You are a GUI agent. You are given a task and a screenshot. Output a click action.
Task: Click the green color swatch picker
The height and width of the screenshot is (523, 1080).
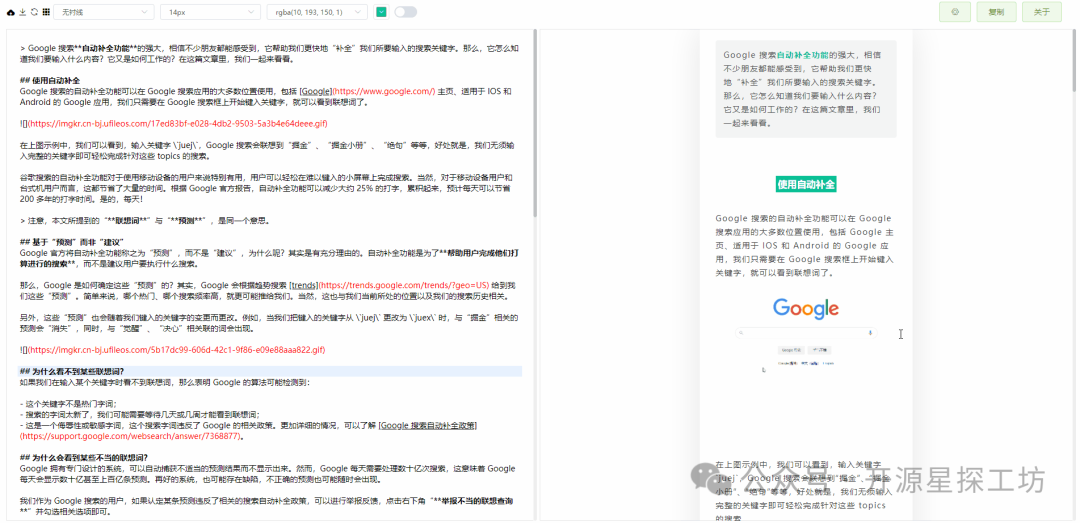pyautogui.click(x=381, y=12)
